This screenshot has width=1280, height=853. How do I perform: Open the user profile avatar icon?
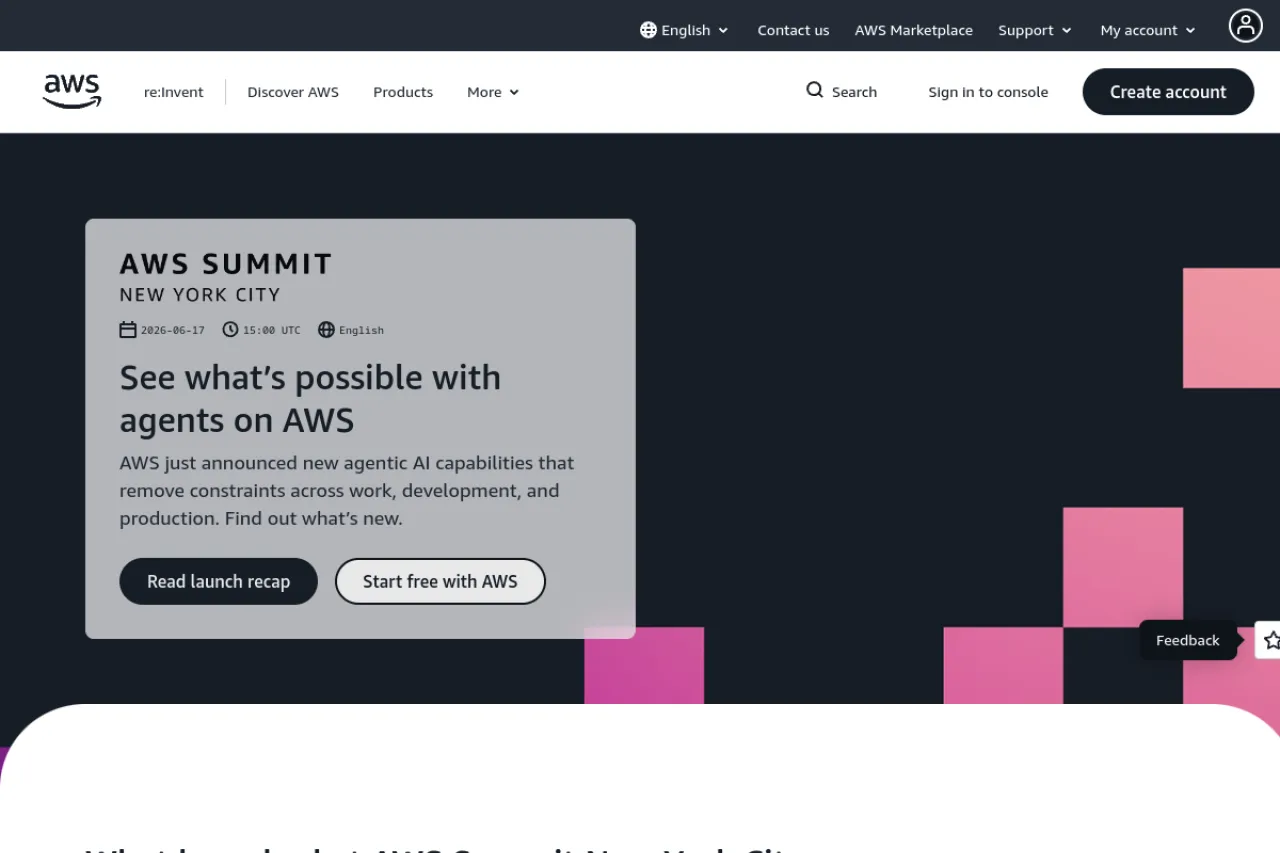tap(1245, 26)
